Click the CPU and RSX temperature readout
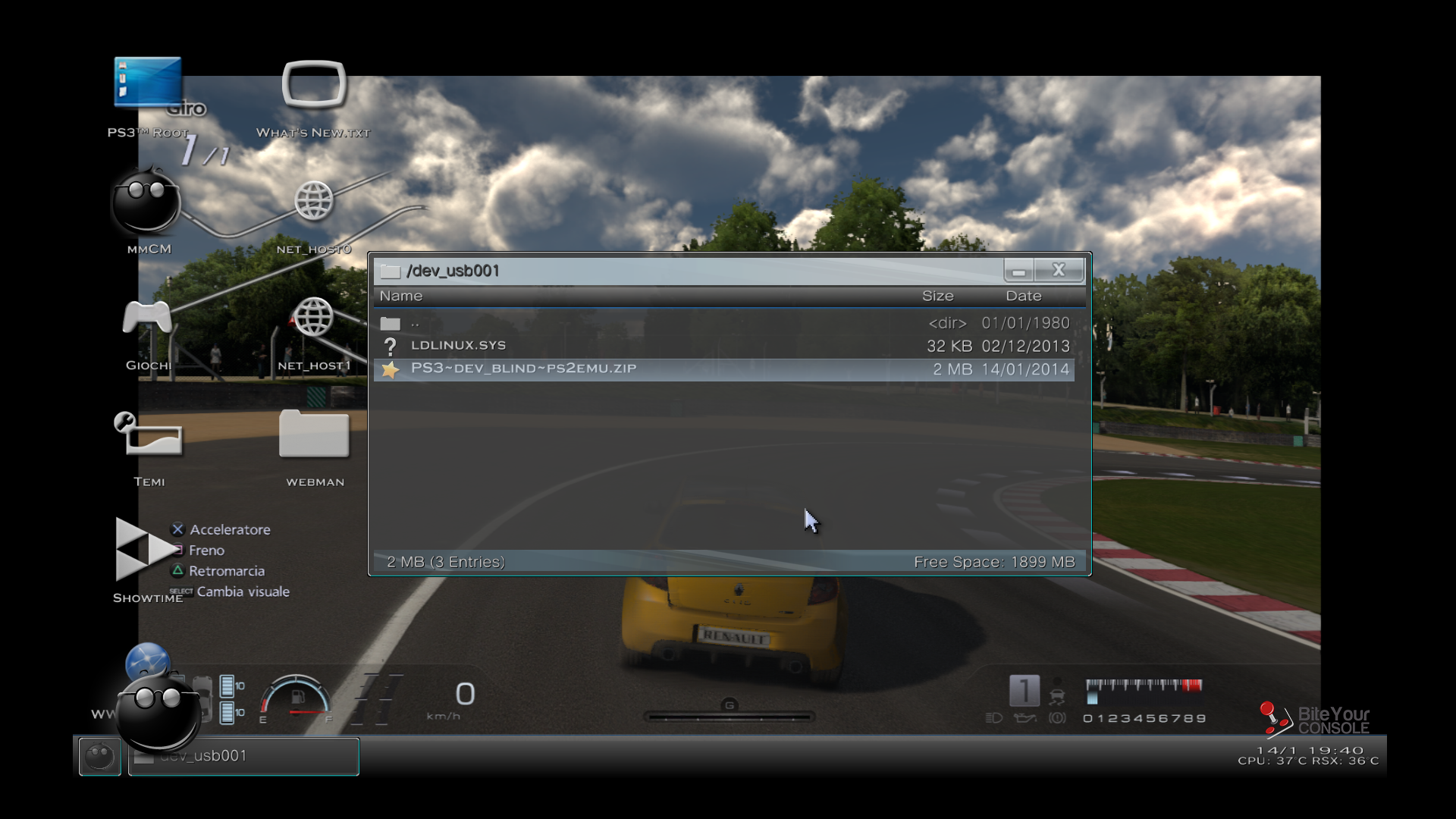 coord(1308,761)
